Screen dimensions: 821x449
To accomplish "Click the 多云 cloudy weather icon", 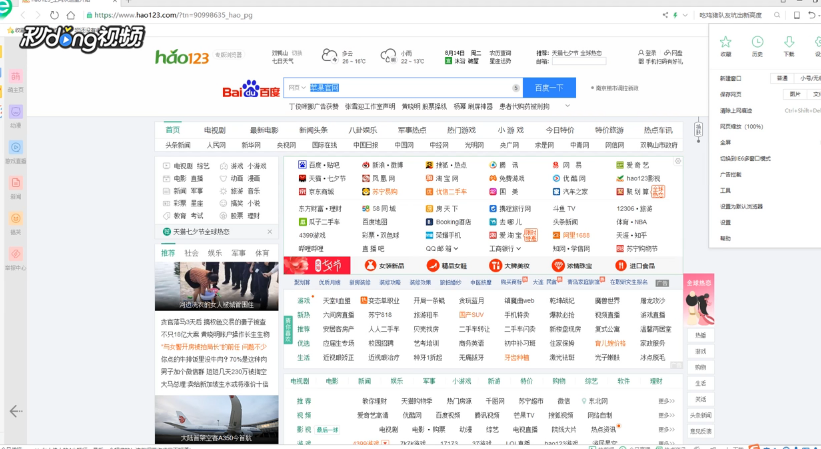I will pyautogui.click(x=329, y=55).
